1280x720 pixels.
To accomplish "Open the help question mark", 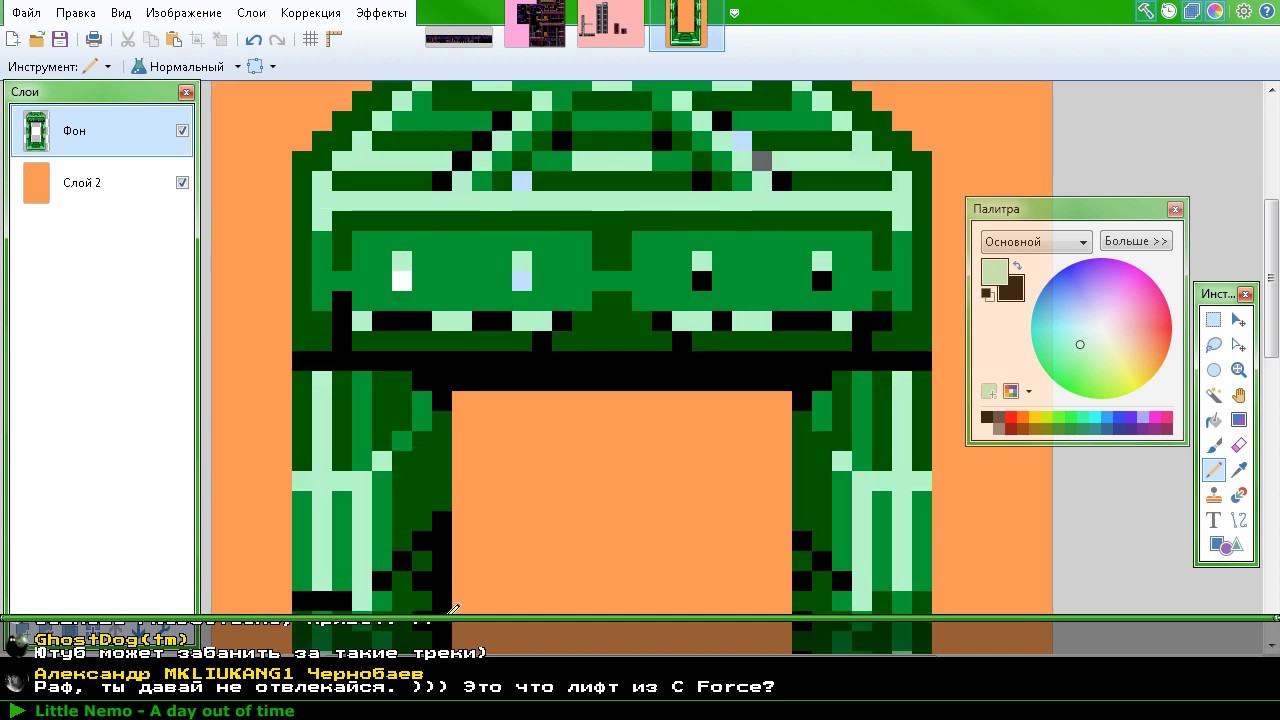I will point(1267,11).
